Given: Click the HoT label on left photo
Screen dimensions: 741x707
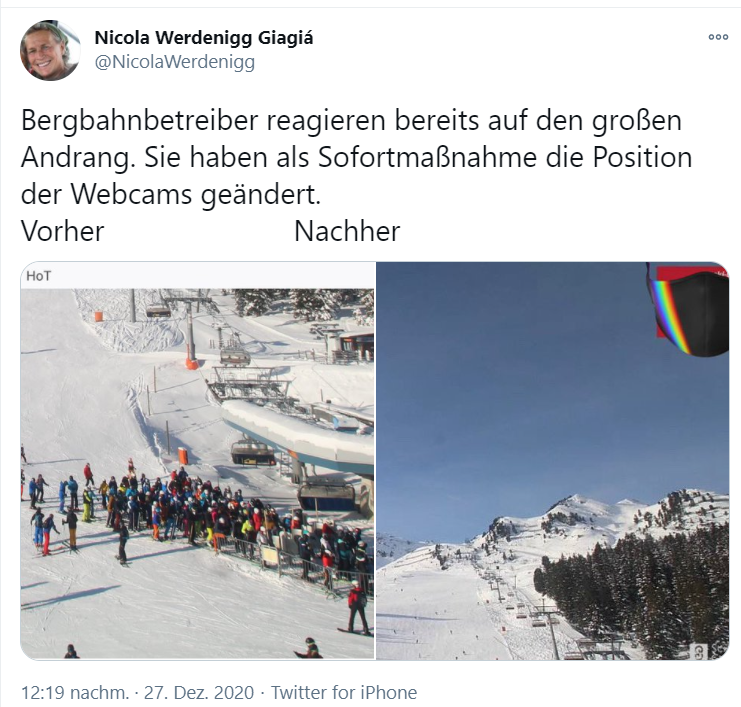Looking at the screenshot, I should point(38,276).
